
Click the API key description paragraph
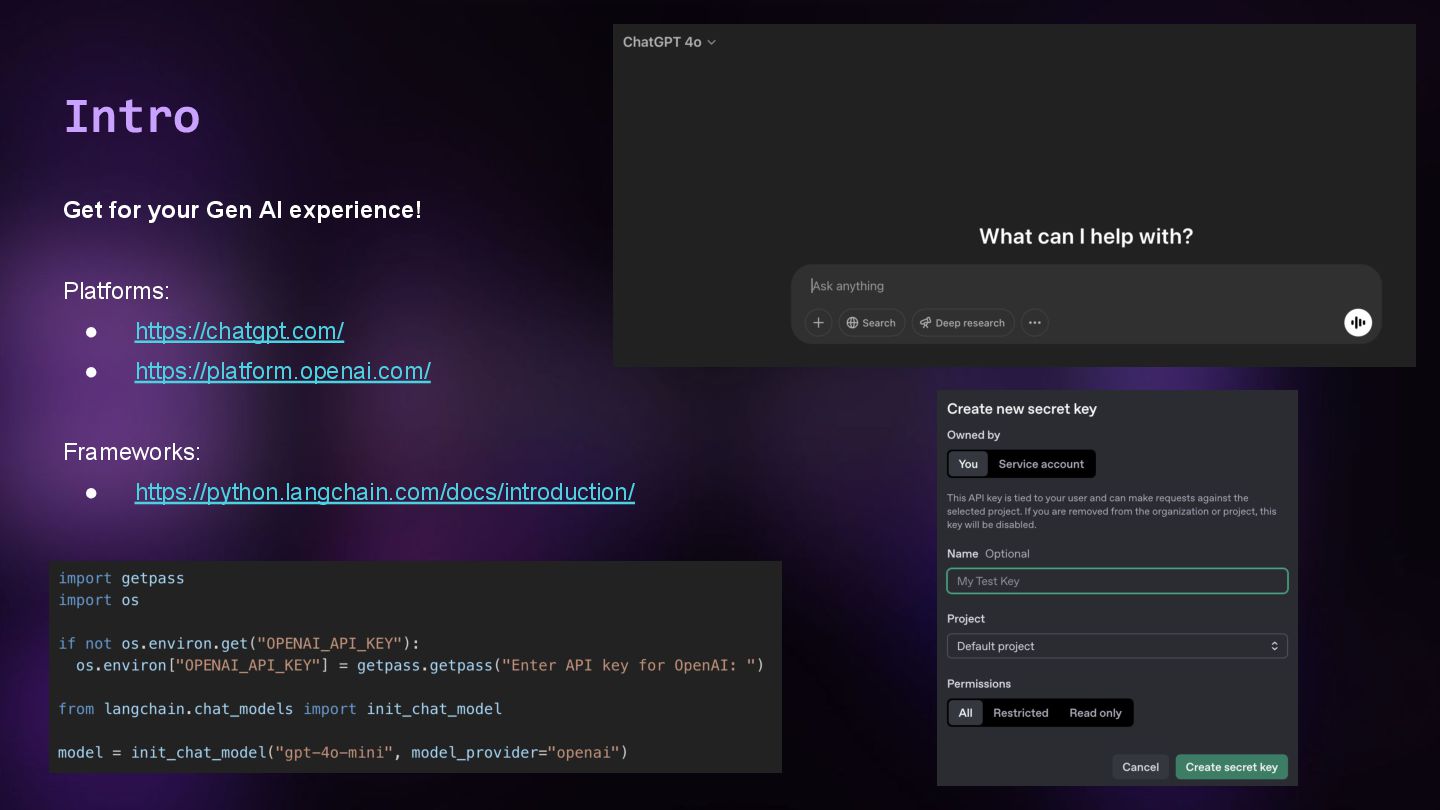1112,511
